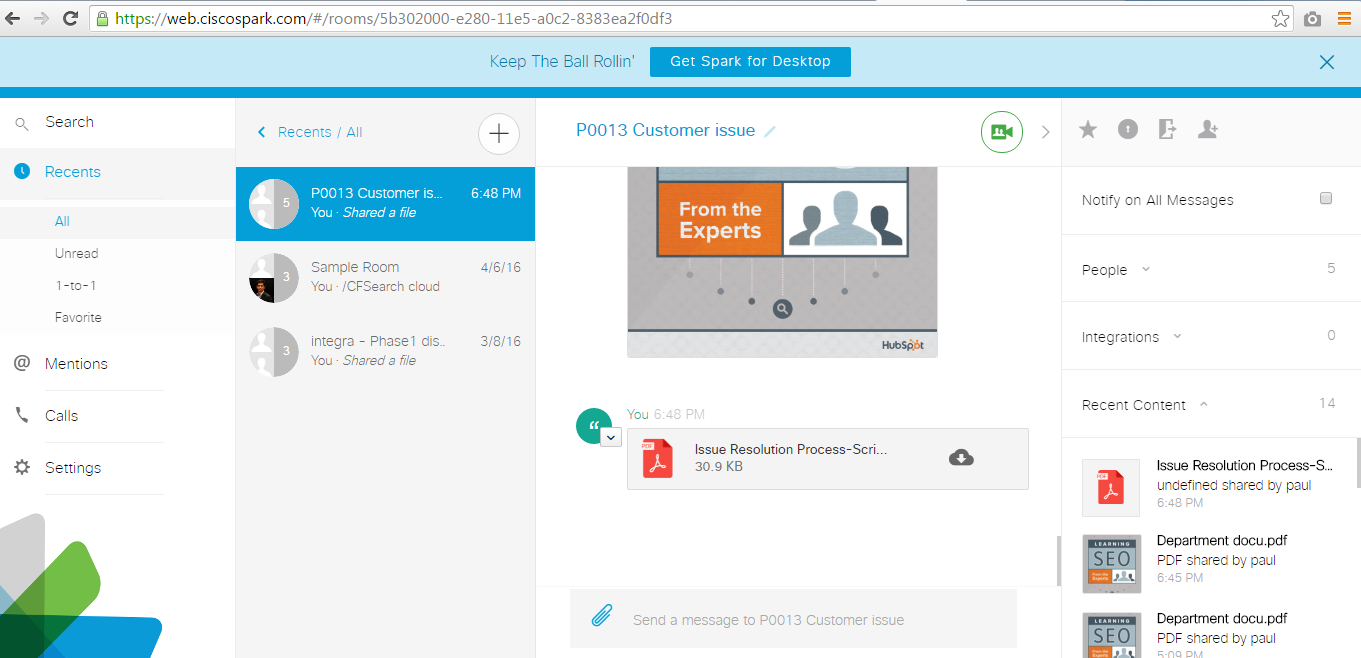Open the small dropdown arrow beside the message avatar
The width and height of the screenshot is (1361, 658).
point(611,437)
